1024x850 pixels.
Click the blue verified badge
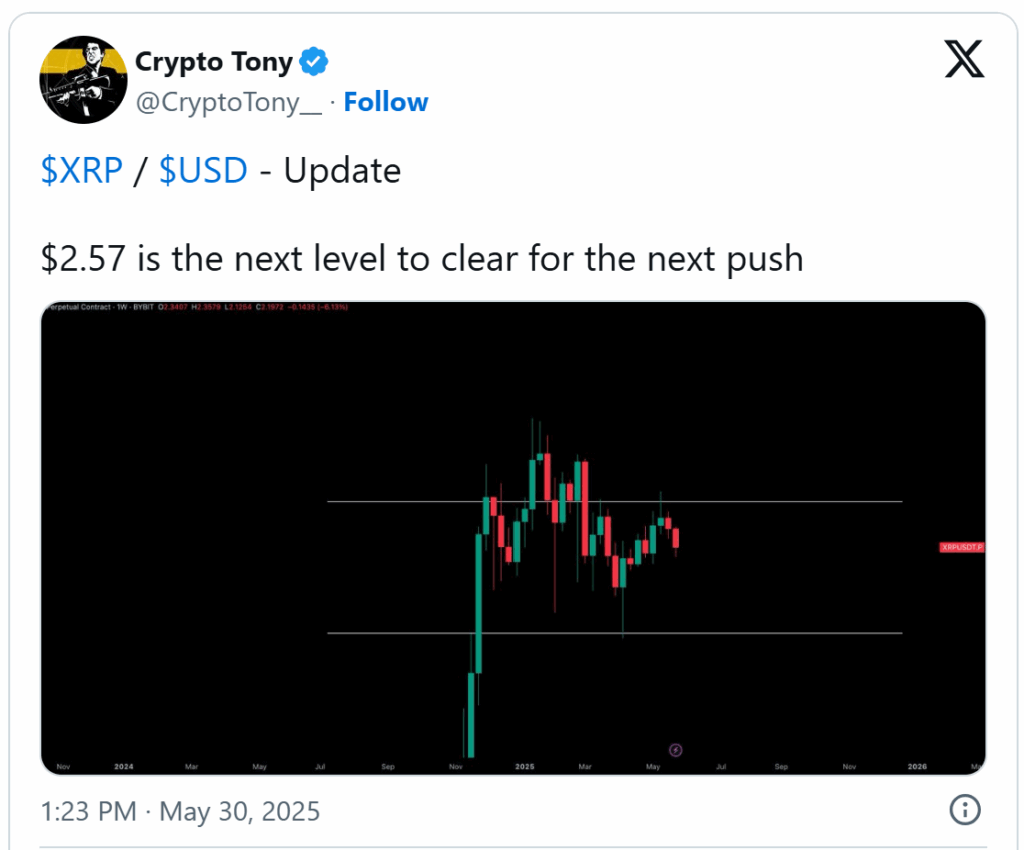pos(313,62)
